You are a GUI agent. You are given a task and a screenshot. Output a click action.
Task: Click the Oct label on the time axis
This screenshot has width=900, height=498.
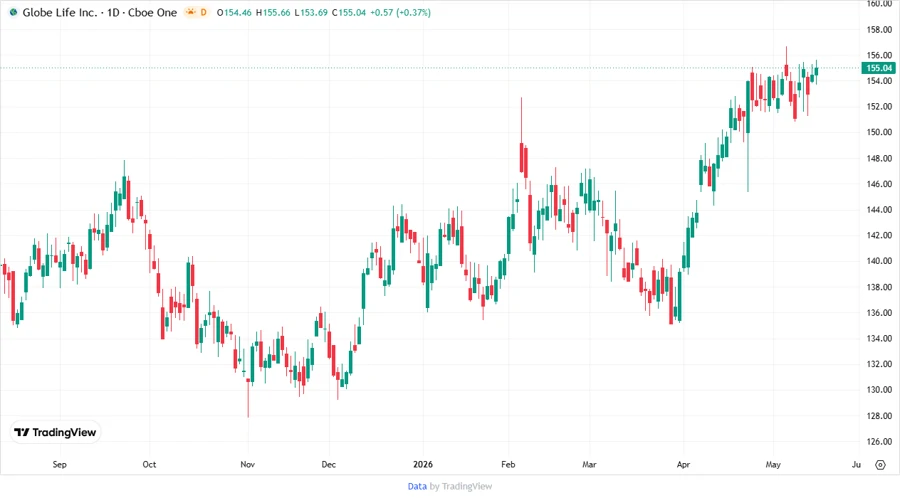tap(149, 464)
